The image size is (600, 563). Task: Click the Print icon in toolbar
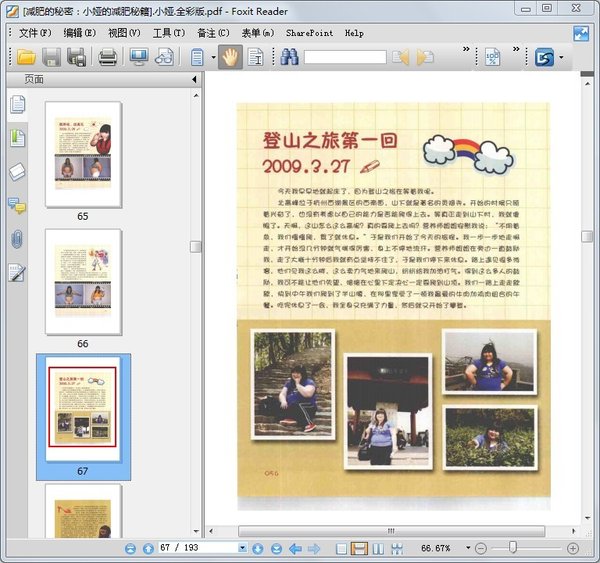pos(107,57)
